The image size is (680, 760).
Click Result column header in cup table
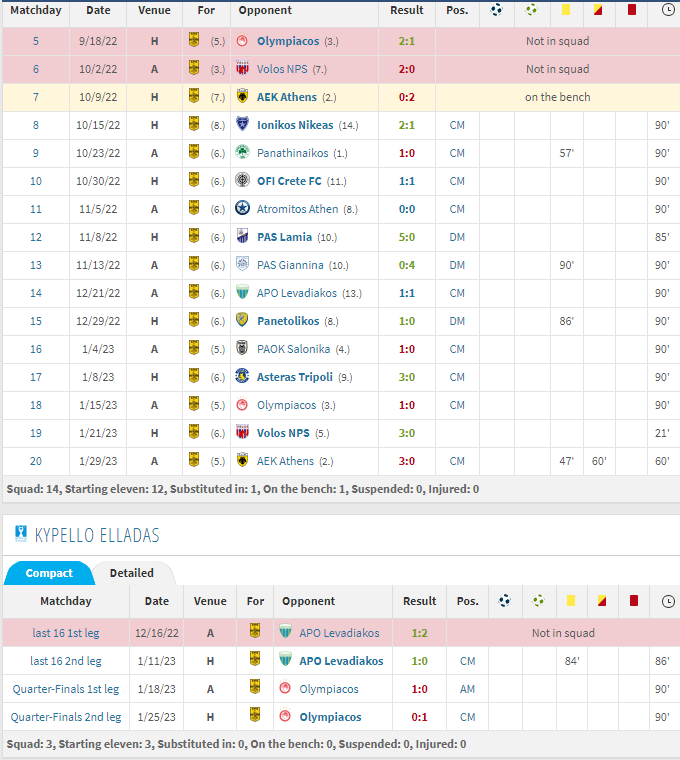tap(420, 601)
